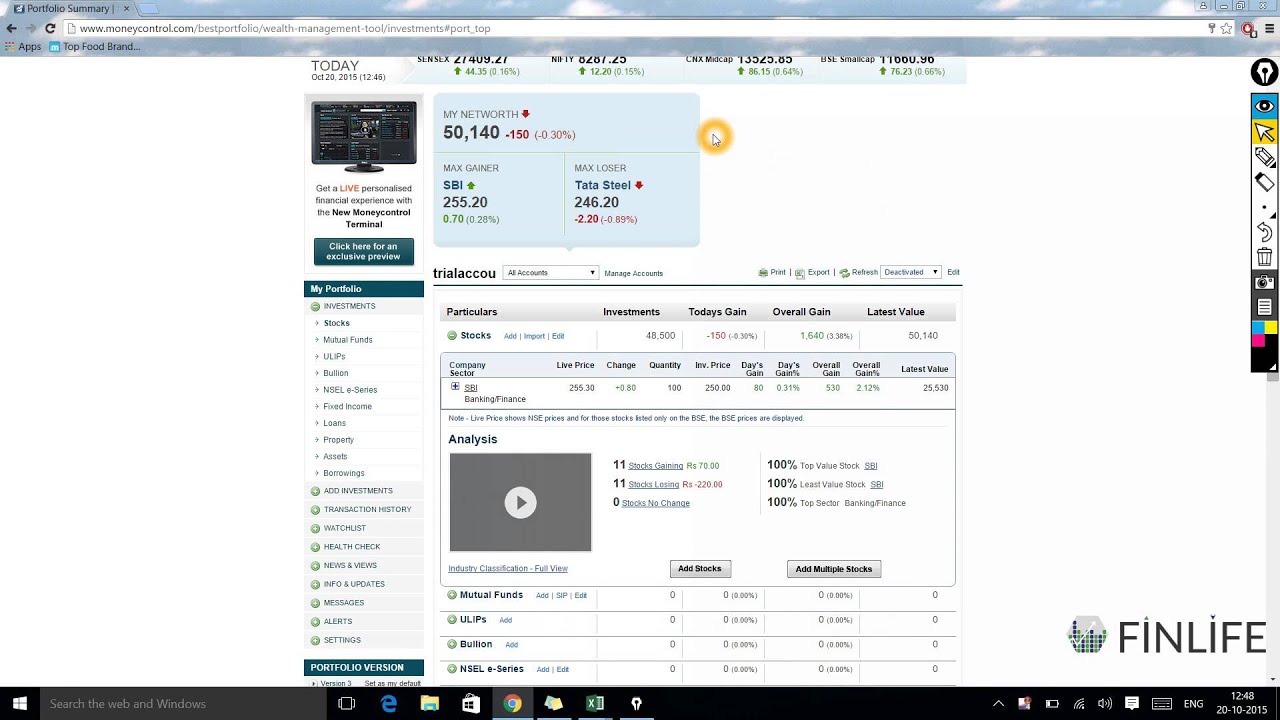Open HEALTH CHECK sidebar menu
The image size is (1280, 720).
[x=352, y=547]
